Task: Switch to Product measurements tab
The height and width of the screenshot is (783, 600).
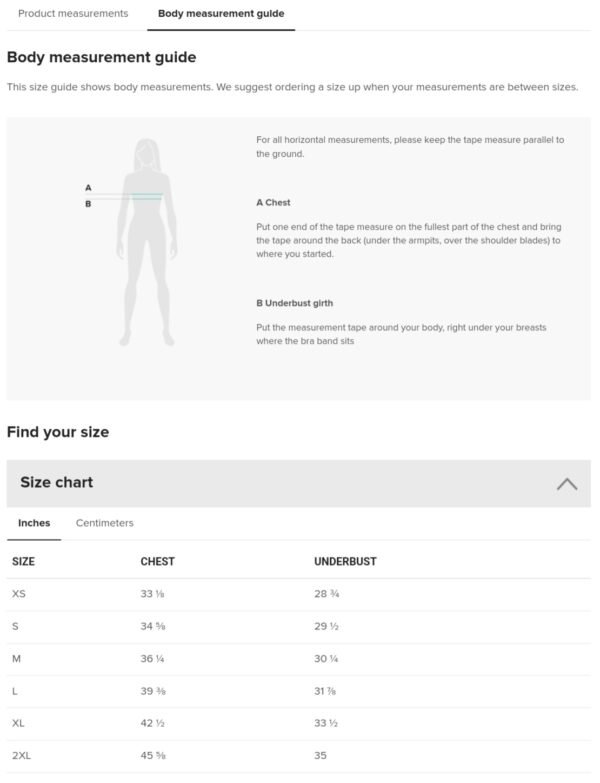Action: (x=73, y=14)
